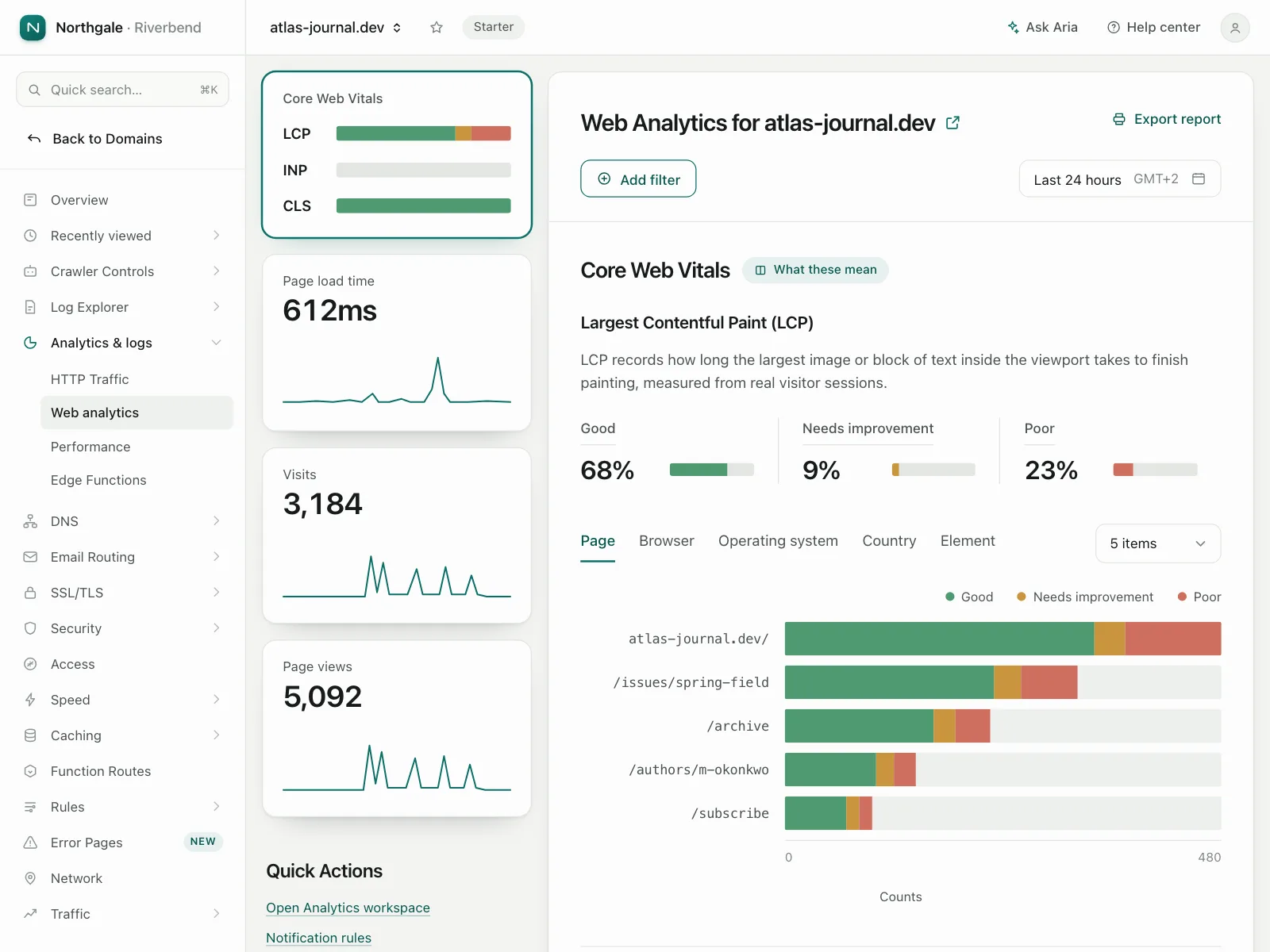Viewport: 1270px width, 952px height.
Task: Expand DNS submenu chevron
Action: click(217, 521)
